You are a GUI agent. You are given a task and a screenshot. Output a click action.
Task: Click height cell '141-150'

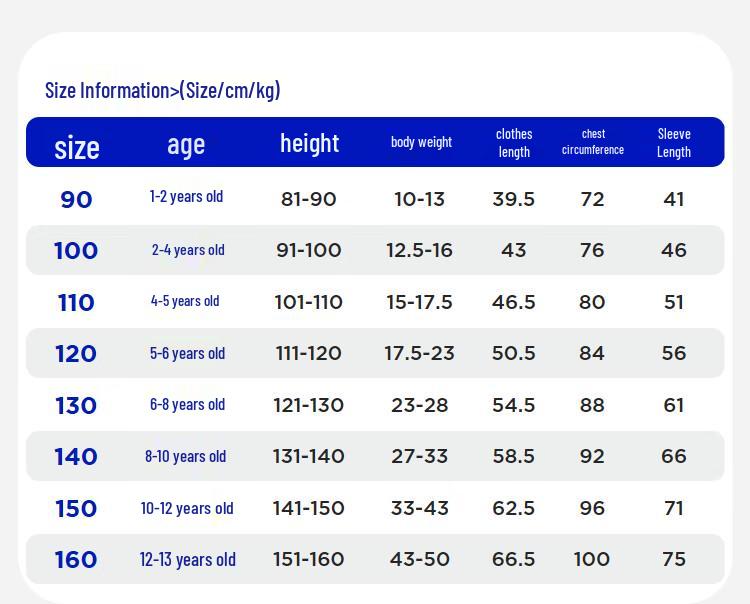point(309,508)
